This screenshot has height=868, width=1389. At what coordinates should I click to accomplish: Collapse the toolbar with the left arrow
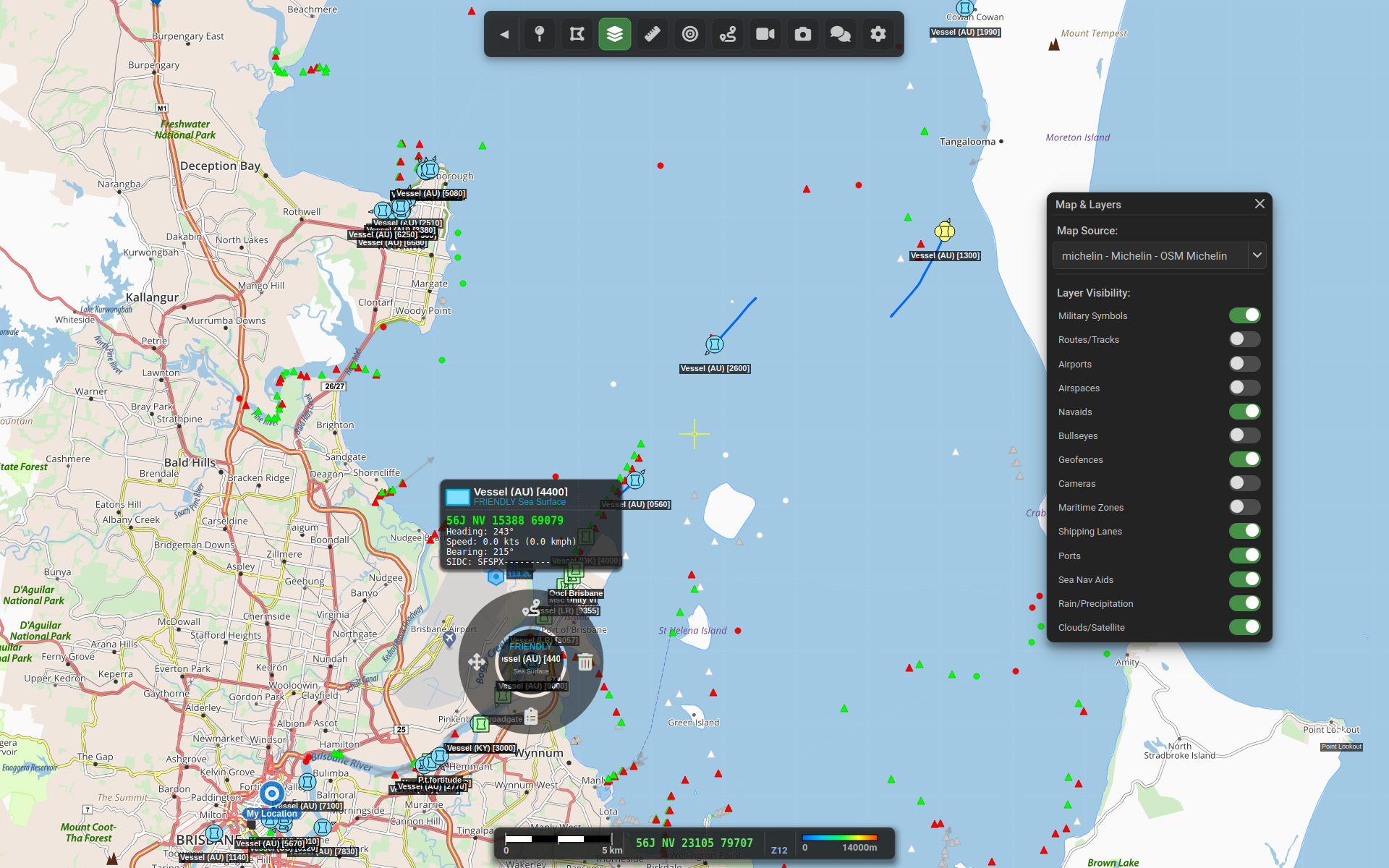click(x=504, y=34)
